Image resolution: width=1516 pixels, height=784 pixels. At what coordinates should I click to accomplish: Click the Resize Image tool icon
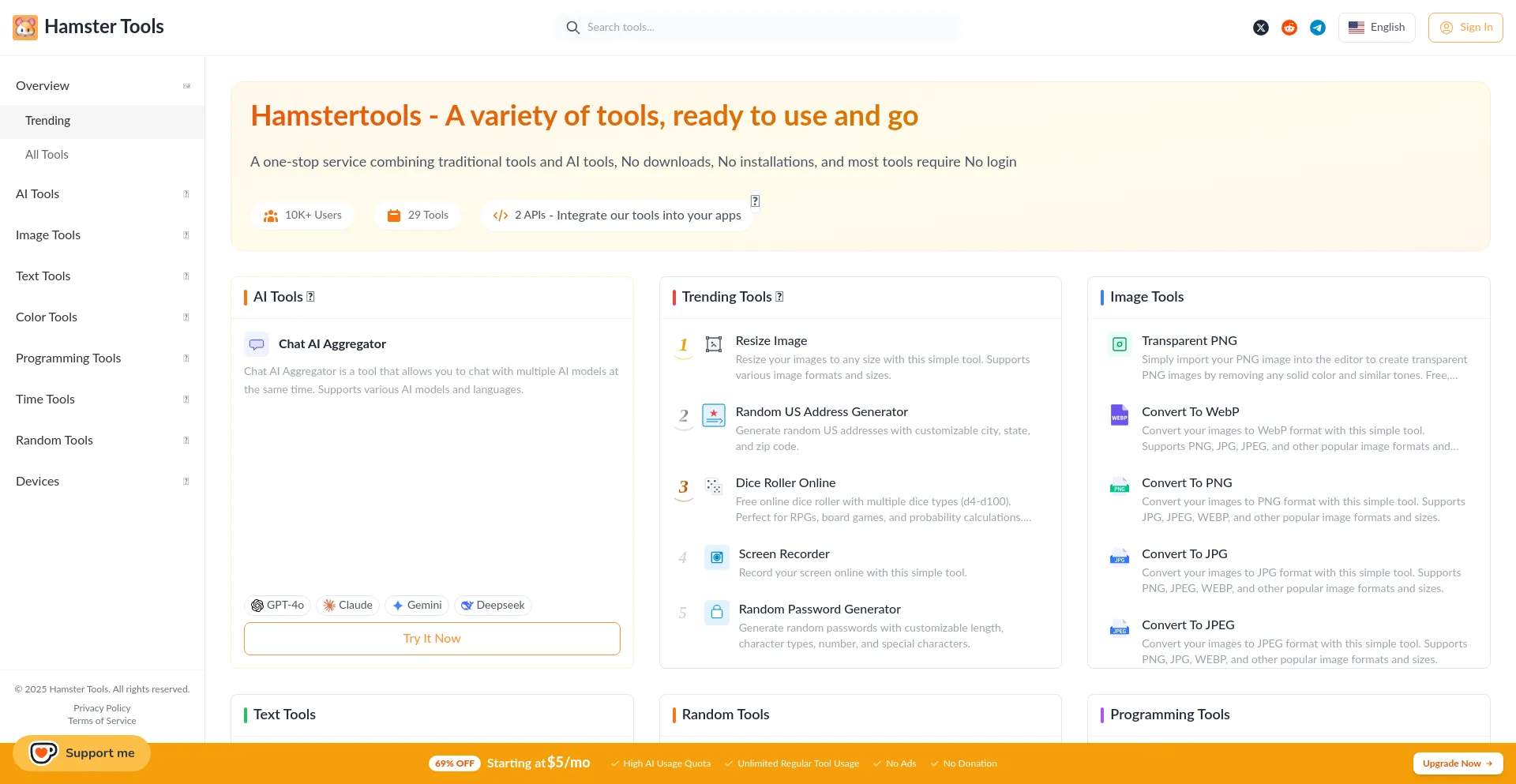click(x=714, y=344)
